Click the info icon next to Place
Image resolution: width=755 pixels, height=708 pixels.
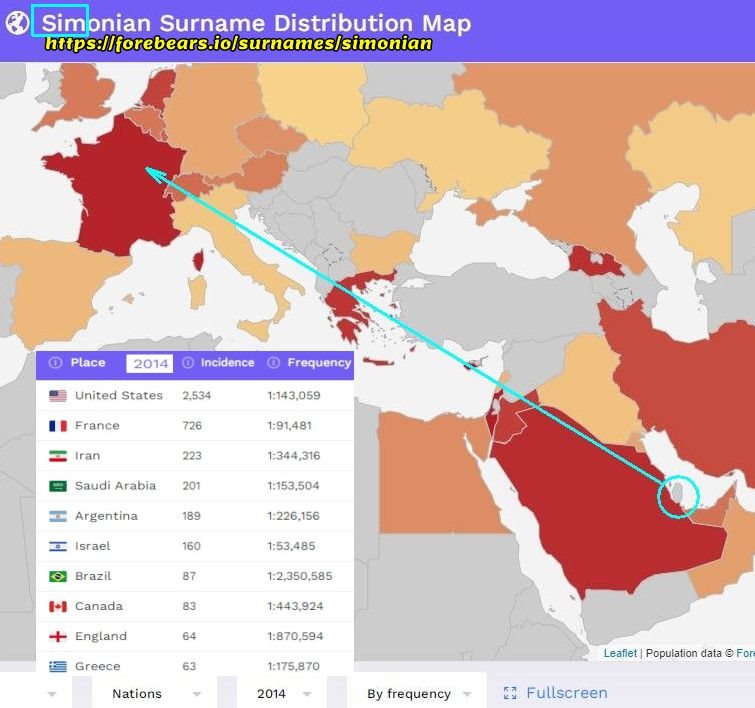point(55,363)
